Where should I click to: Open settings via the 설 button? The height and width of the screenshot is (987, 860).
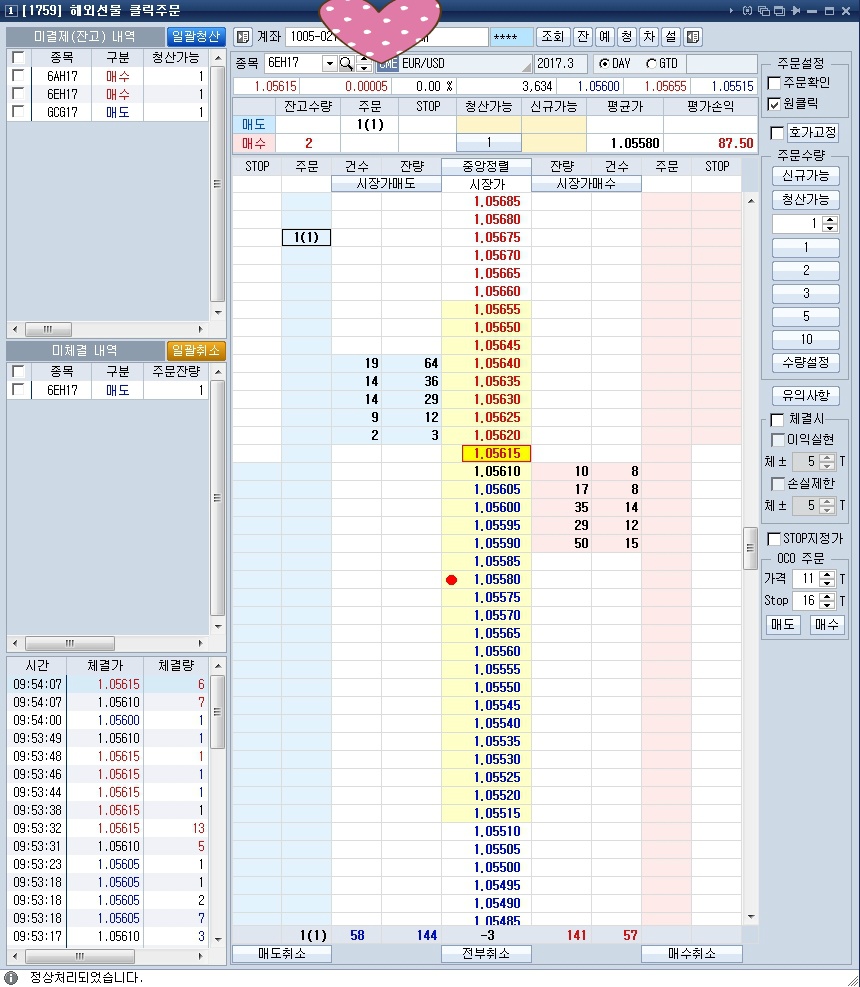coord(670,37)
